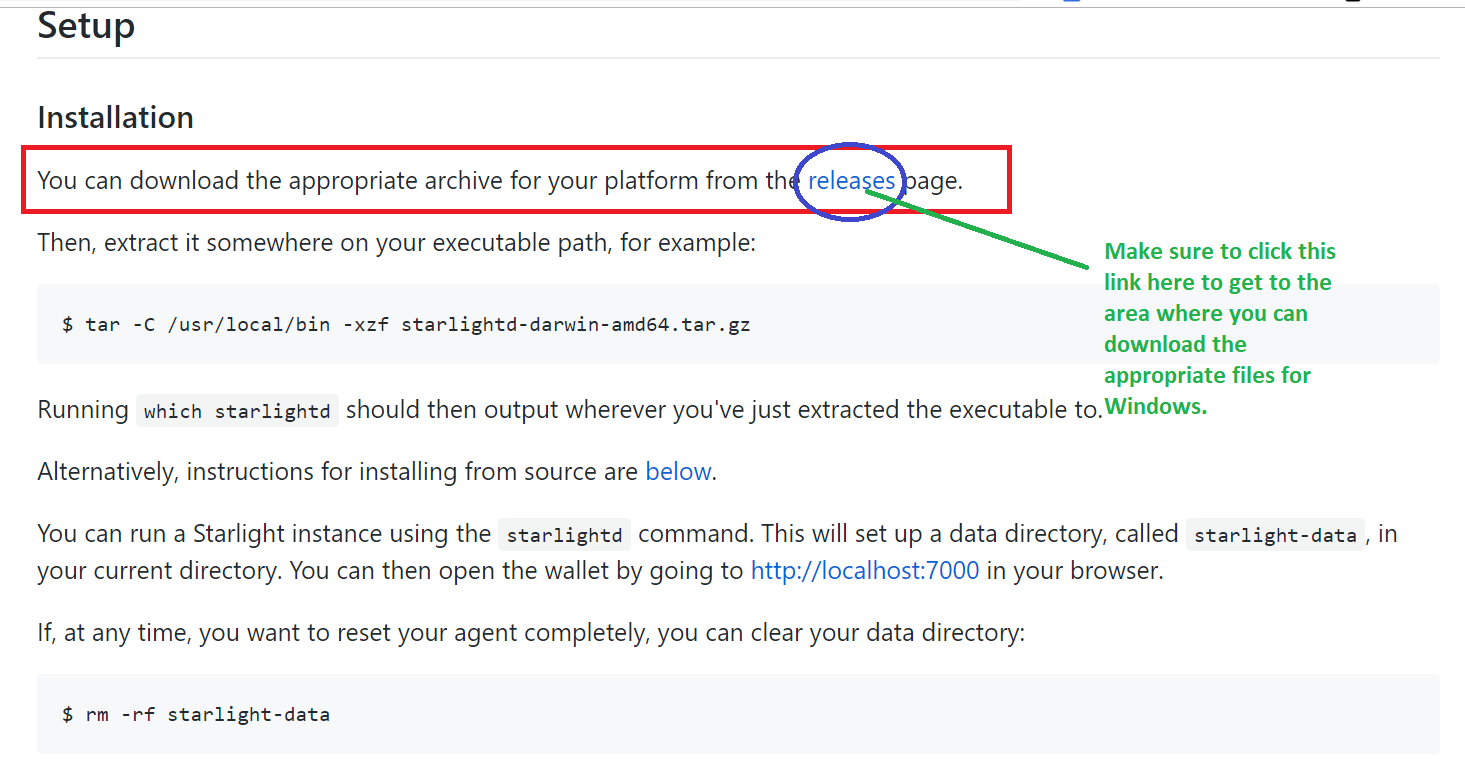Click the Setup heading
The image size is (1465, 759).
tap(86, 26)
